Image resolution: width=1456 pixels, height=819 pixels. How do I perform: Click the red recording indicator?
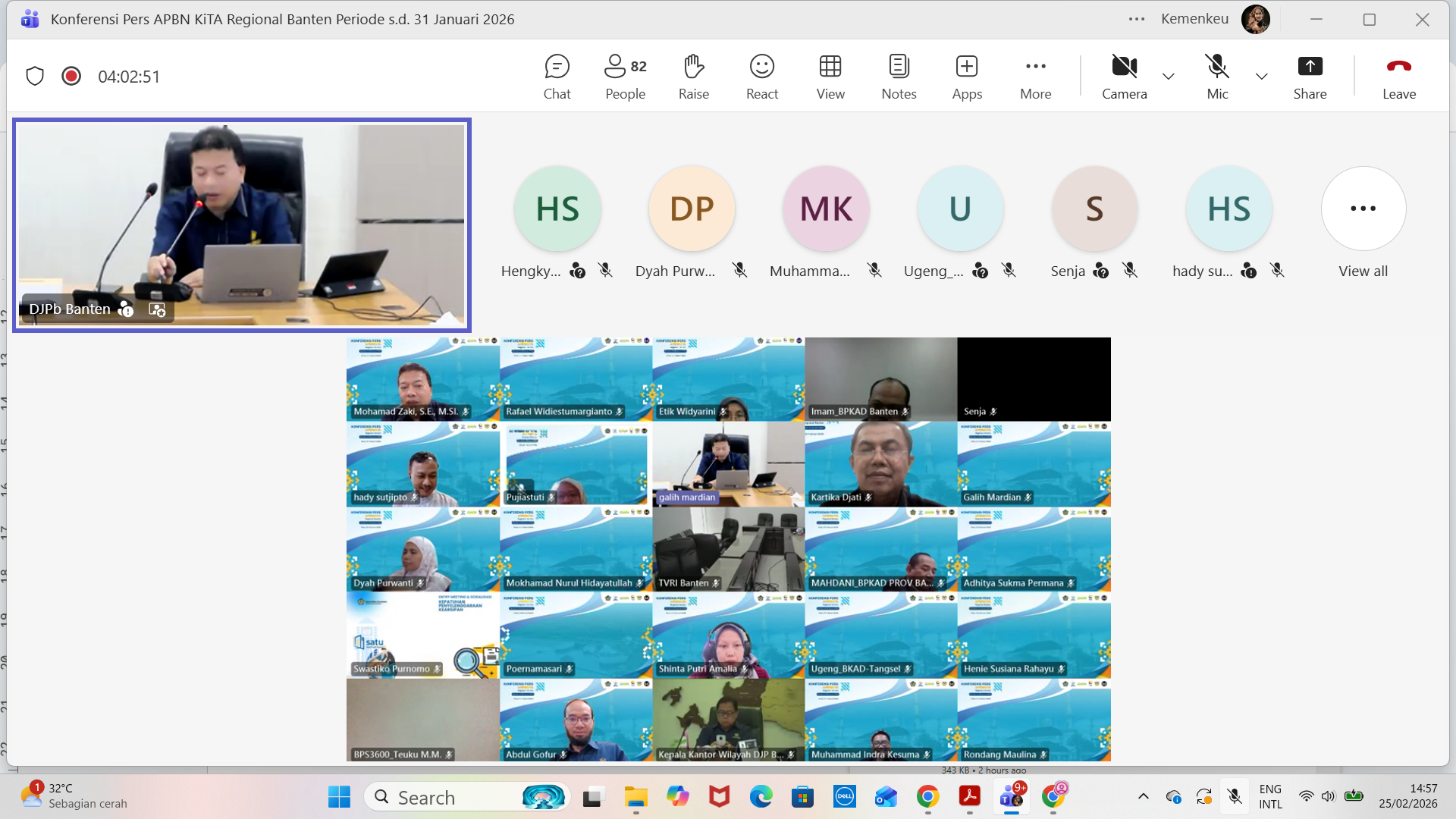click(x=71, y=76)
